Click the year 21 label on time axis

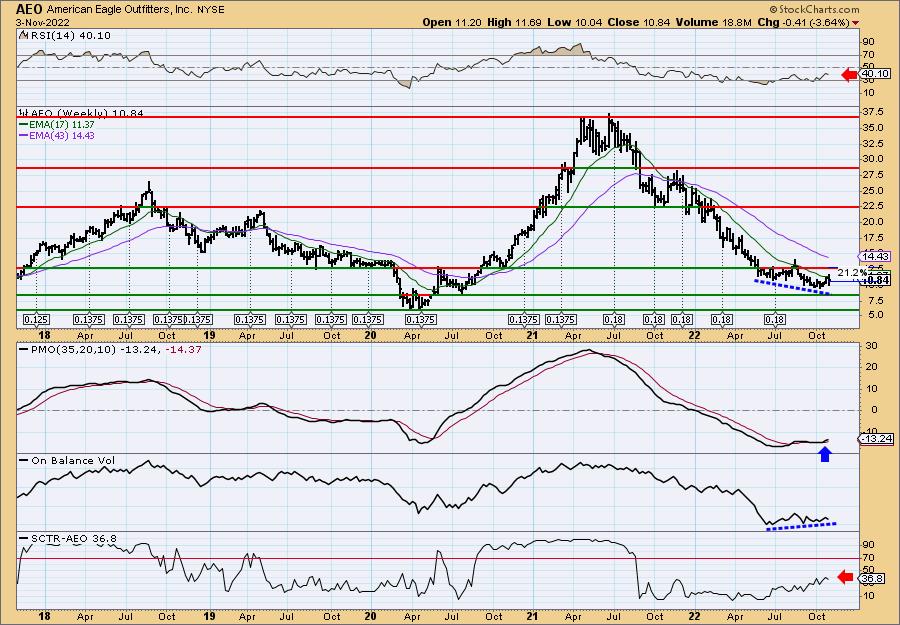pos(533,335)
